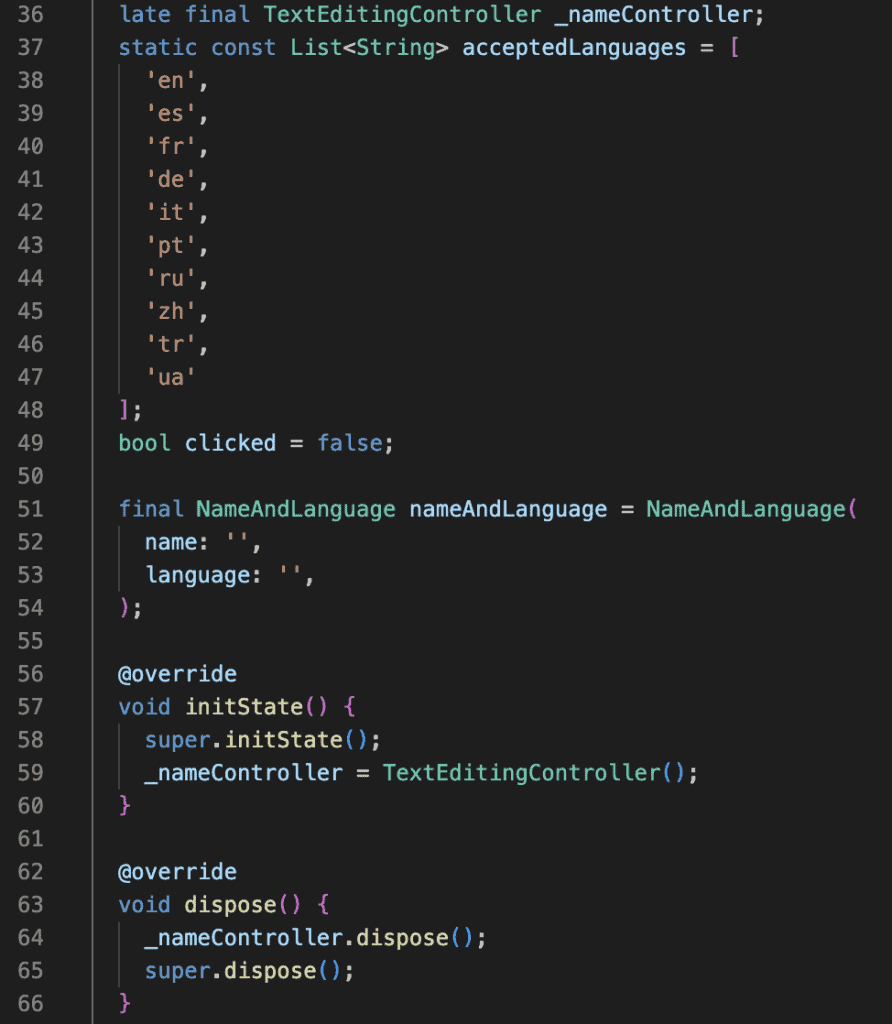The height and width of the screenshot is (1024, 892).
Task: Click line number 57 in gutter
Action: [30, 707]
